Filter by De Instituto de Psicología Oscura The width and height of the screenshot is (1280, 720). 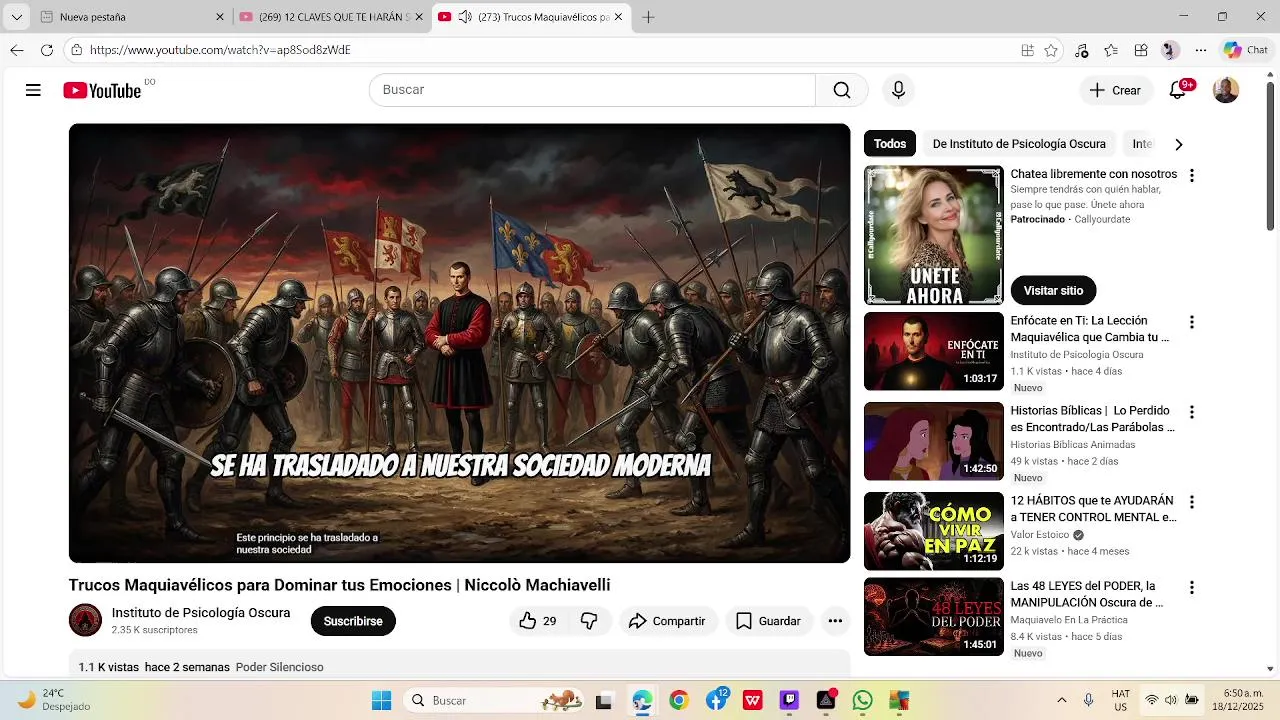pyautogui.click(x=1019, y=144)
